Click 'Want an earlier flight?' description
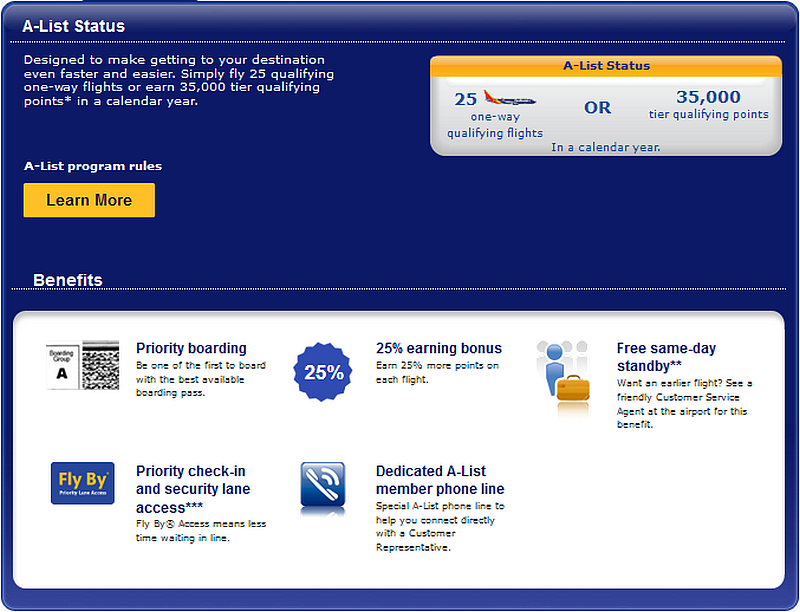This screenshot has width=800, height=612. point(684,403)
